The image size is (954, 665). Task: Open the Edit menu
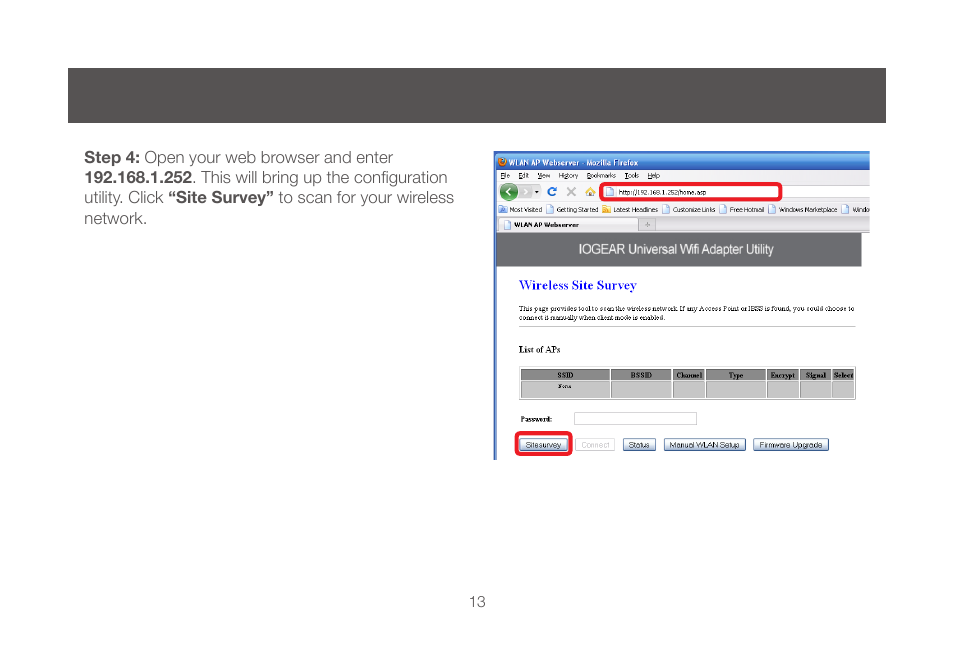523,176
